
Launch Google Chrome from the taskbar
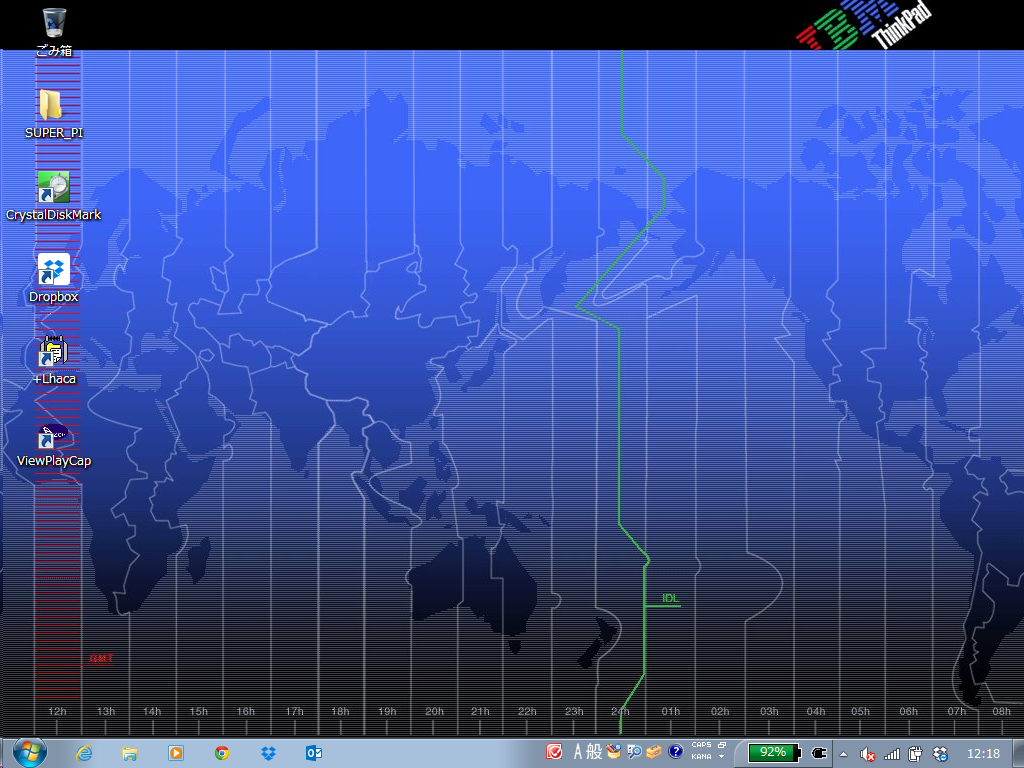[222, 753]
